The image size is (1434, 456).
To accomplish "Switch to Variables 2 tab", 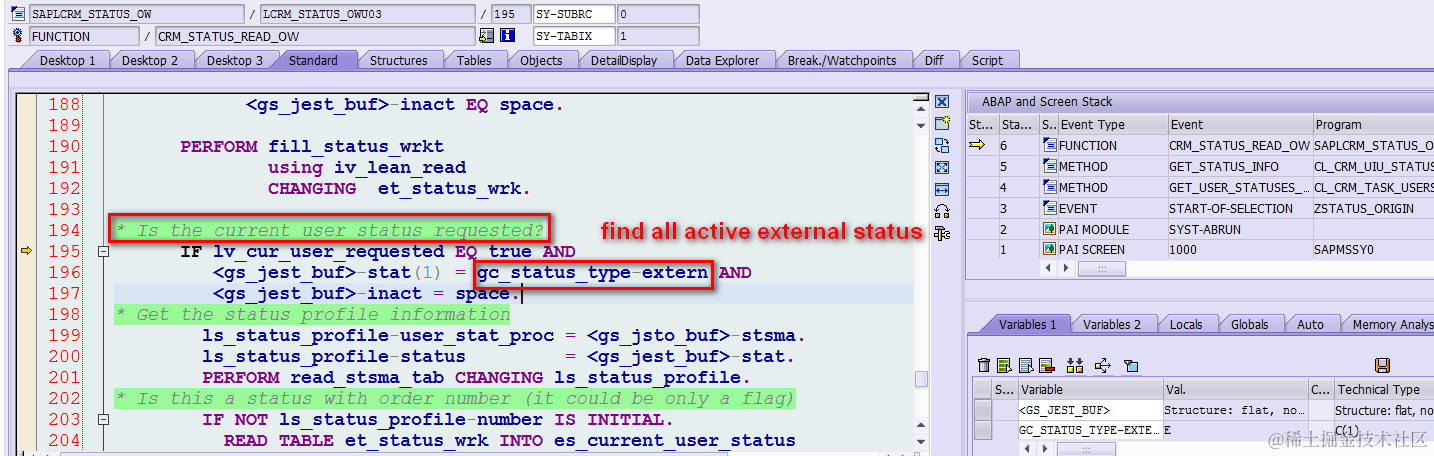I will click(x=1112, y=324).
